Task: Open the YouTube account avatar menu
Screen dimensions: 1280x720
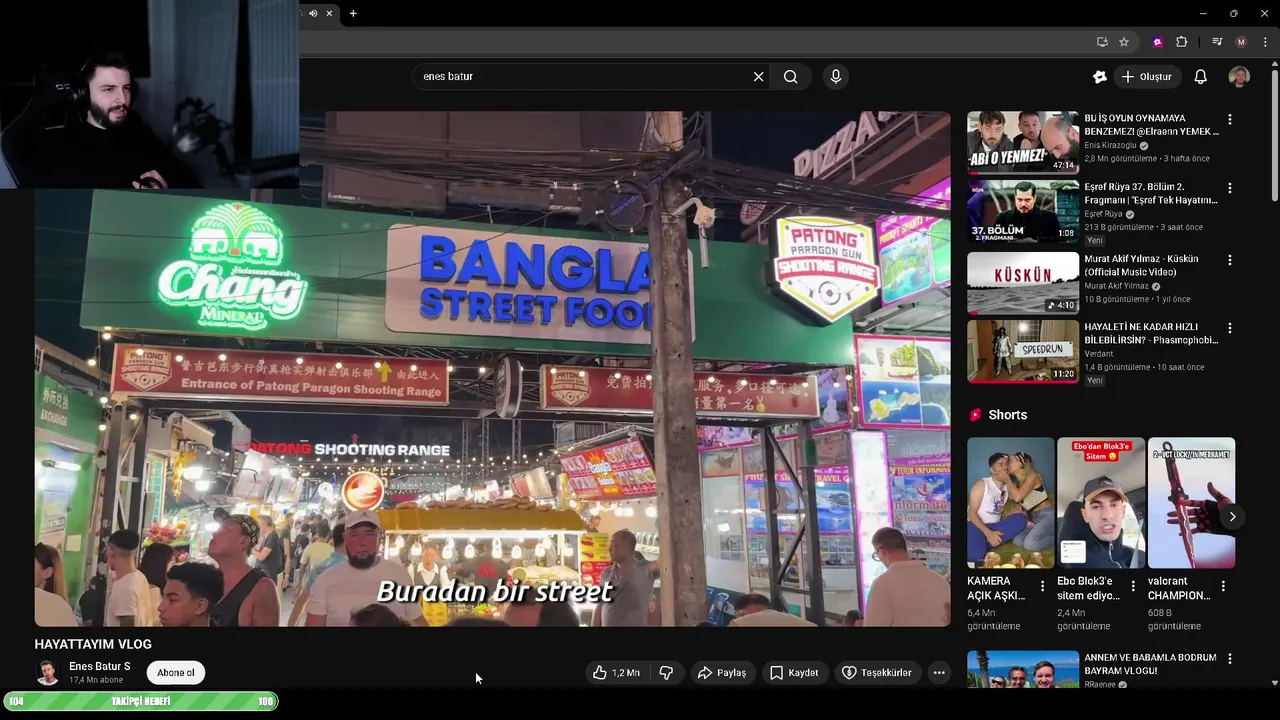Action: coord(1239,77)
